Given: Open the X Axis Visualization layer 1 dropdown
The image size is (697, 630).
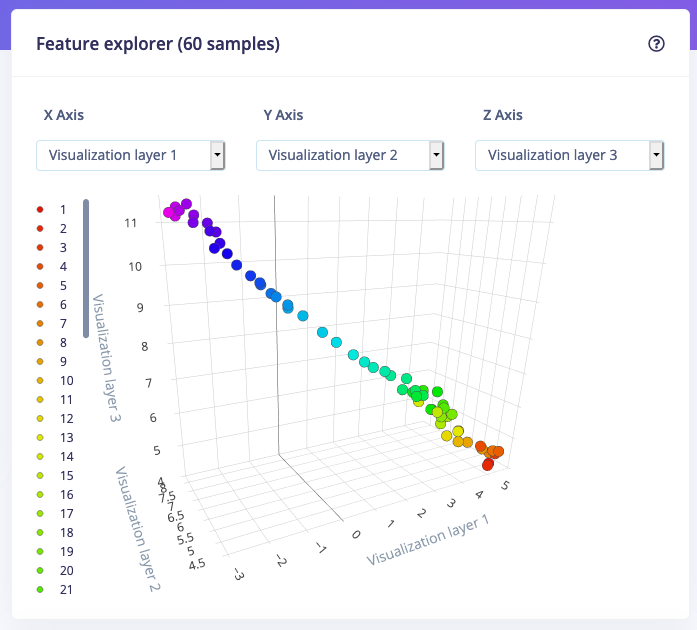Looking at the screenshot, I should tap(130, 155).
